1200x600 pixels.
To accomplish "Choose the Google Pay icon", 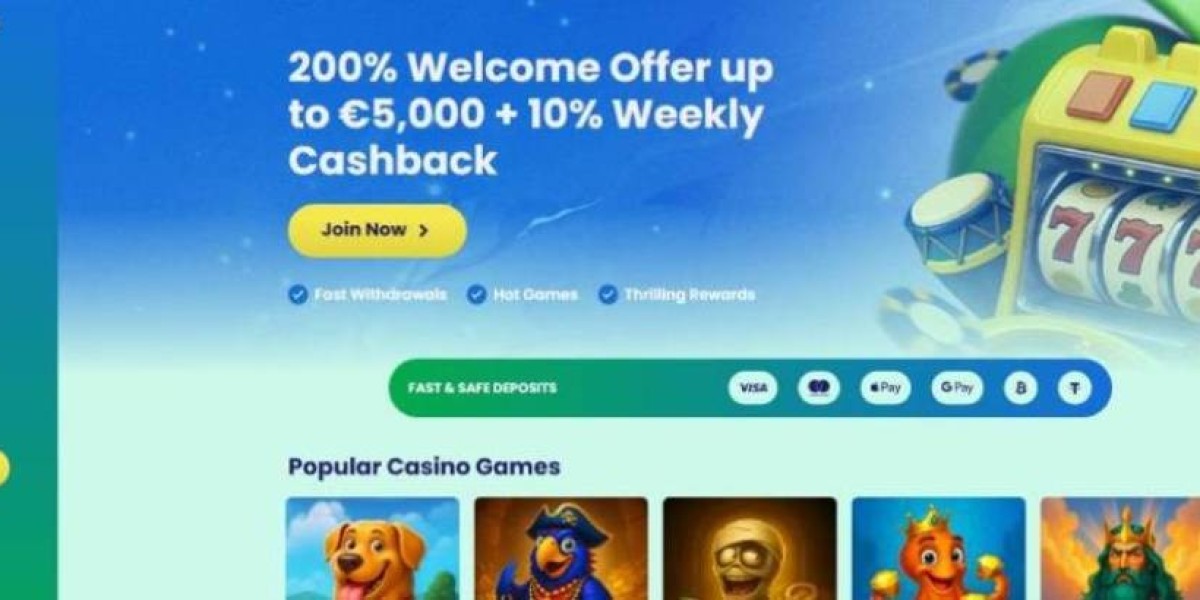I will pyautogui.click(x=957, y=388).
